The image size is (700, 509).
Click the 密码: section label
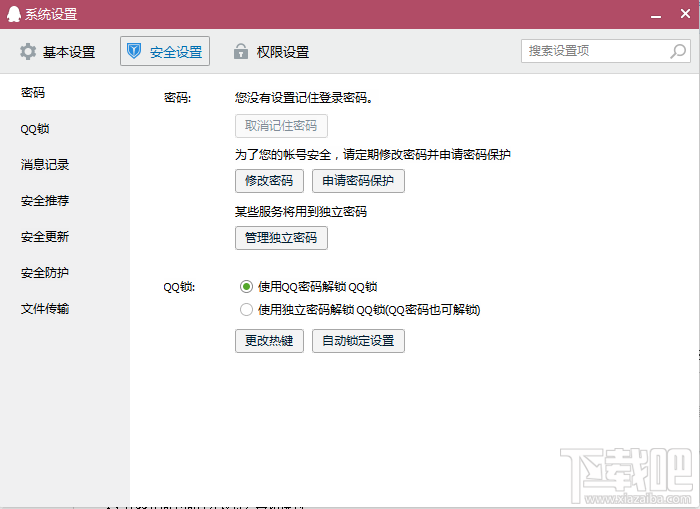pos(177,98)
